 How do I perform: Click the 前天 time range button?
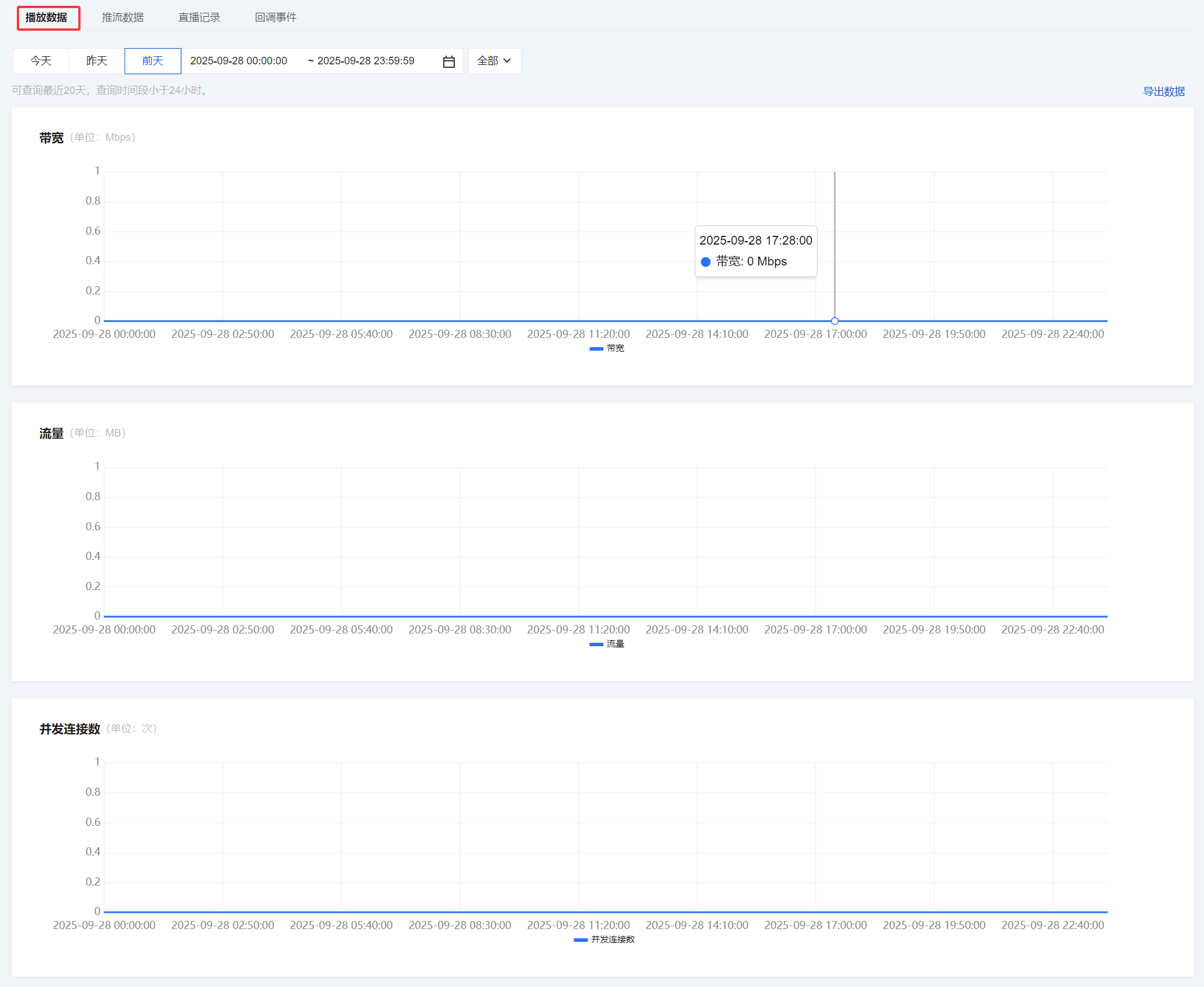(x=152, y=61)
